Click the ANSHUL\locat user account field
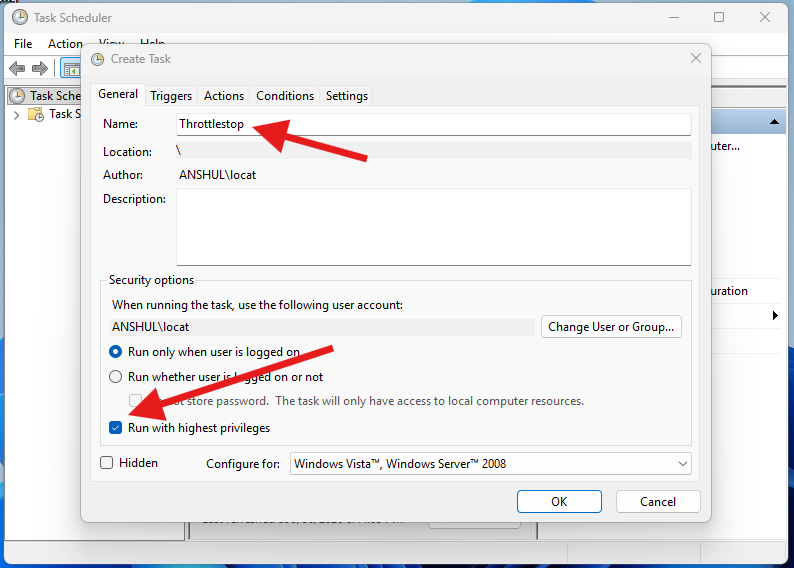Viewport: 794px width, 568px height. pos(322,327)
